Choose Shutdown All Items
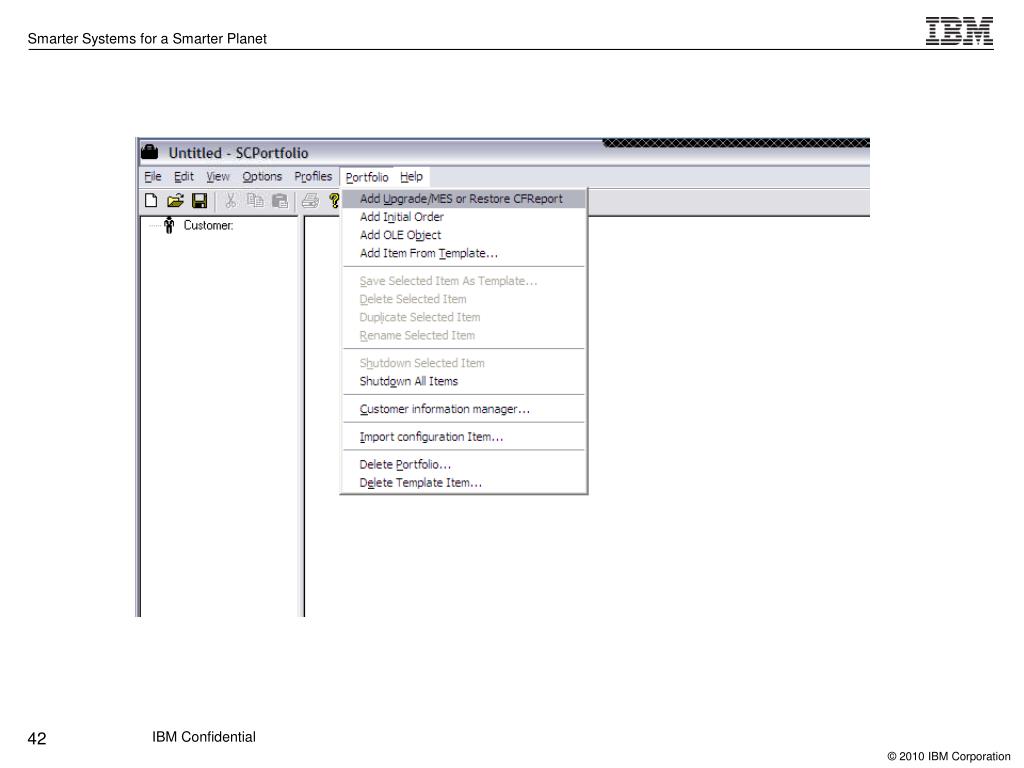This screenshot has width=1024, height=768. point(463,381)
